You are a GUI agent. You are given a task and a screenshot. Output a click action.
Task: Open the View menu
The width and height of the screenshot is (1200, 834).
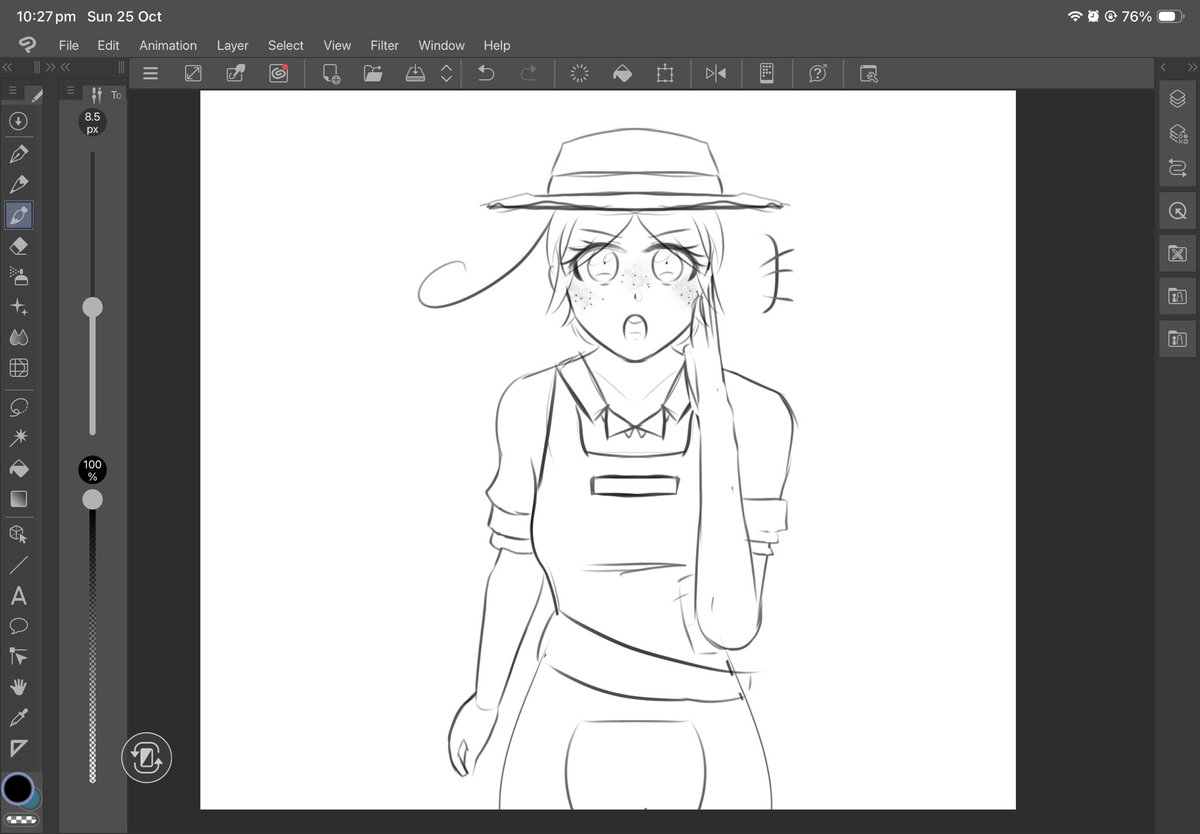337,45
